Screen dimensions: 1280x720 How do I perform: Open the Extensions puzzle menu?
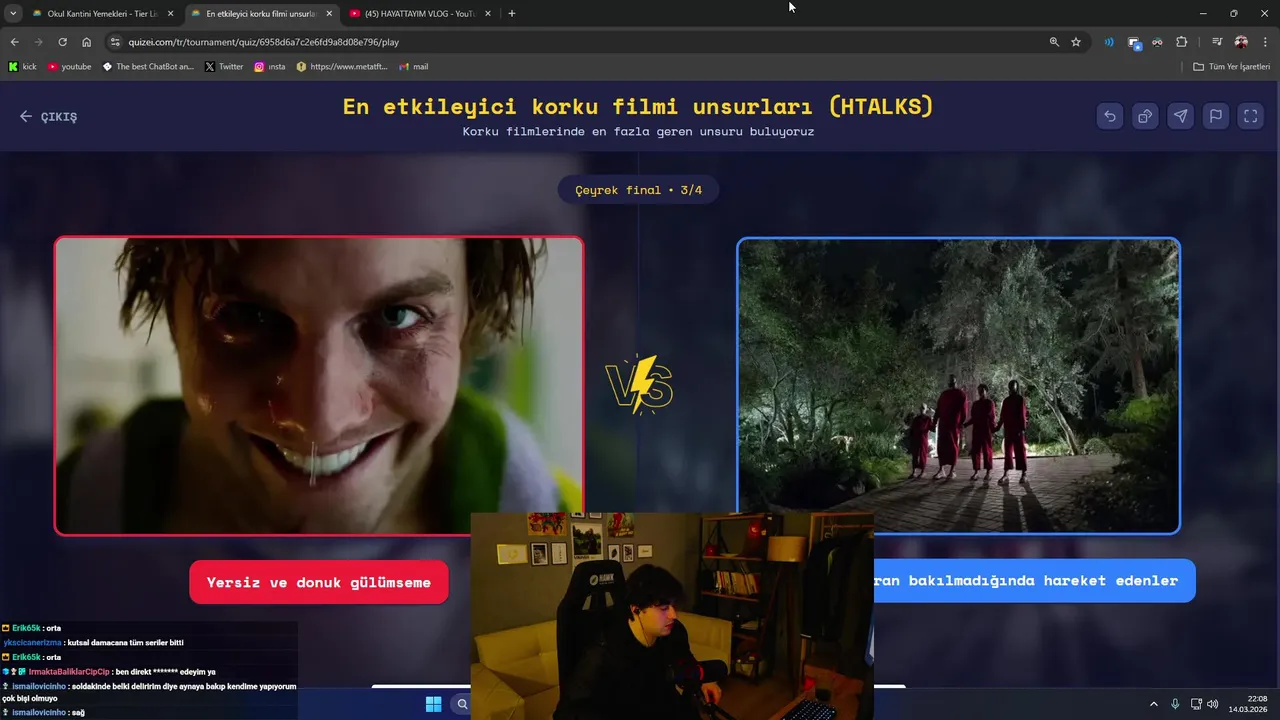tap(1181, 42)
